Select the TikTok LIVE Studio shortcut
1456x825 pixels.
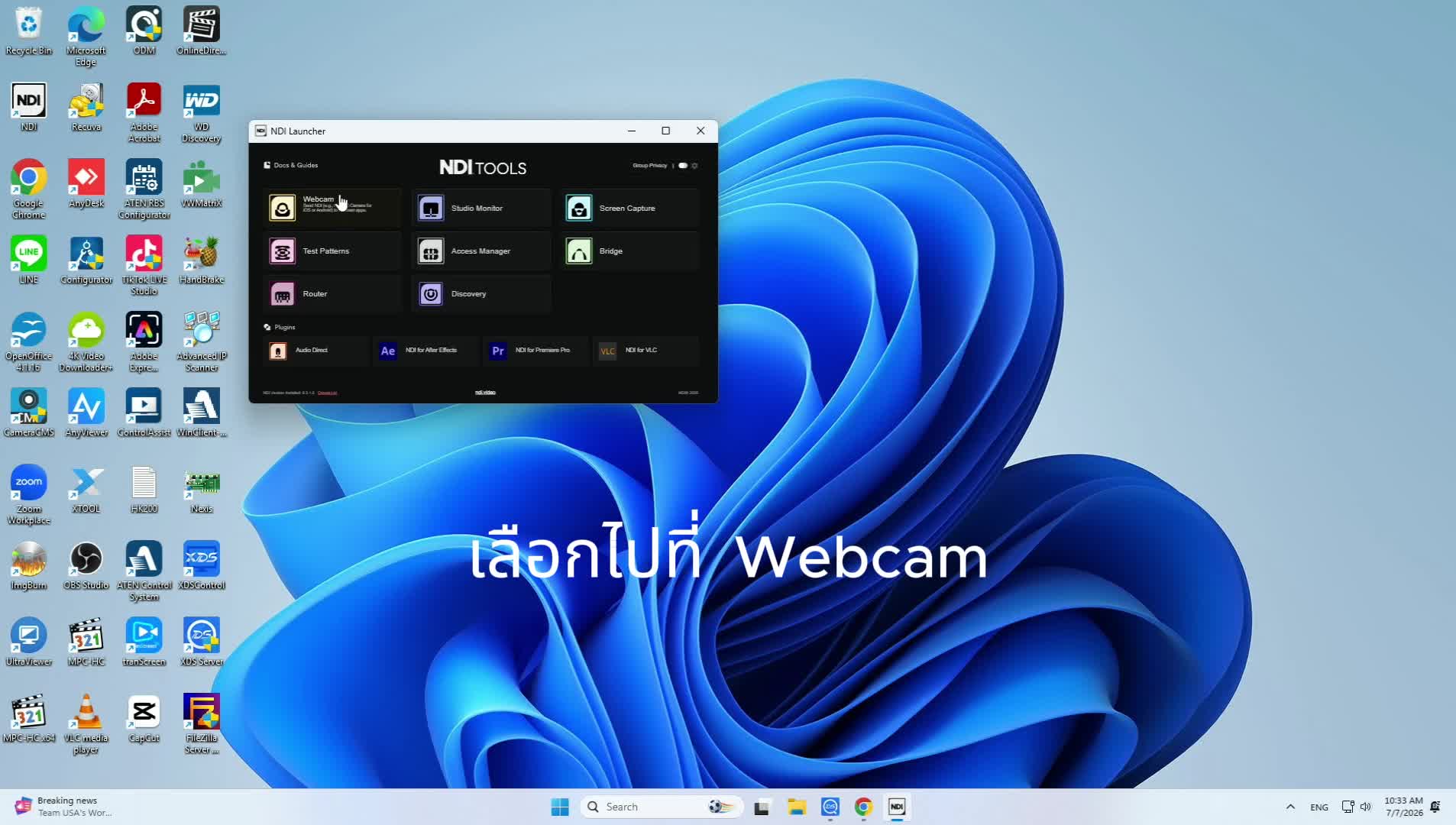pyautogui.click(x=144, y=266)
